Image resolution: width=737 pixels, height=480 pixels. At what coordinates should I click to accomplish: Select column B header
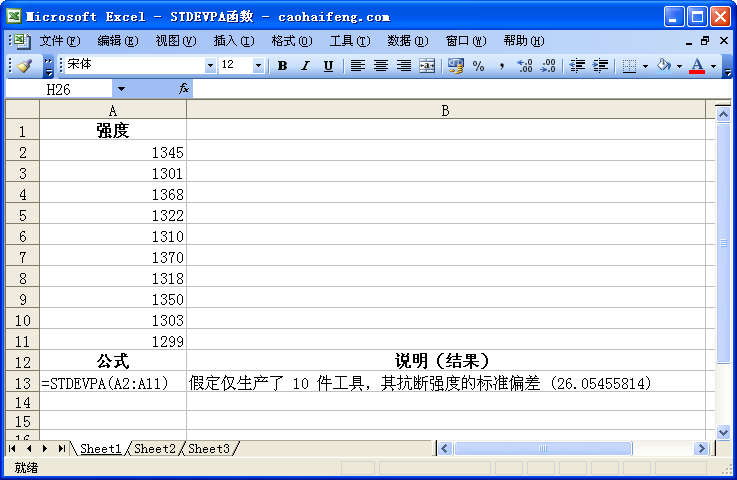tap(446, 110)
